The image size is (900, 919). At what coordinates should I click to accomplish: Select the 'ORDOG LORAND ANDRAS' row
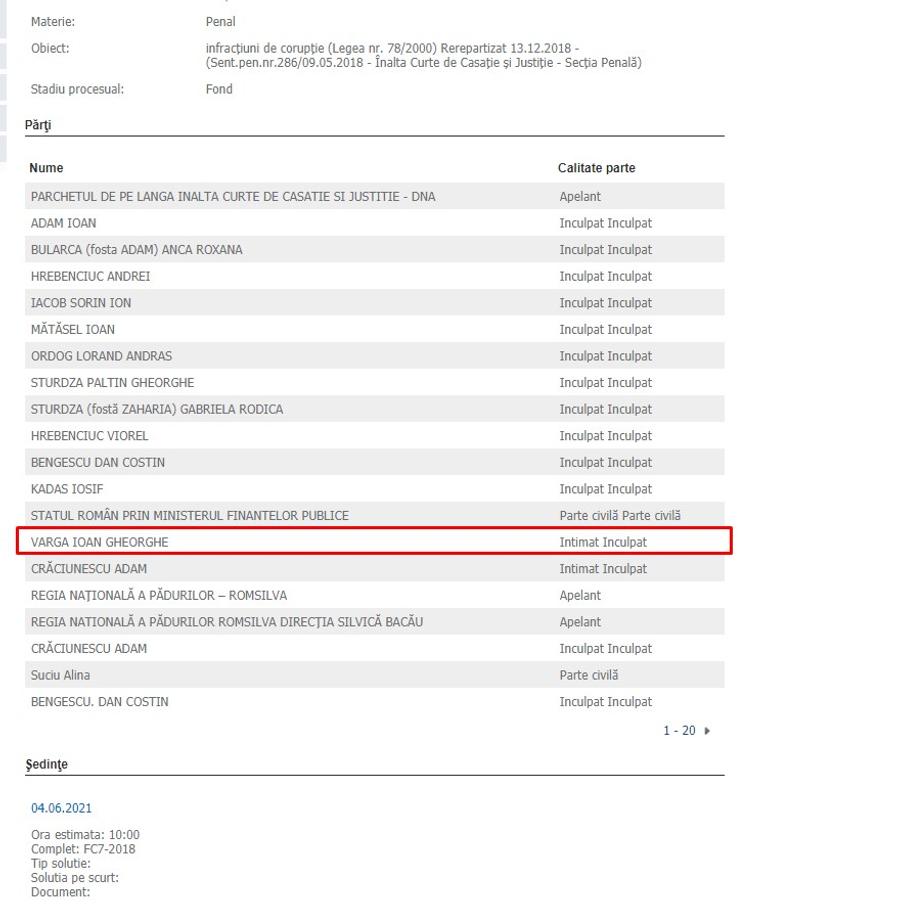(374, 356)
